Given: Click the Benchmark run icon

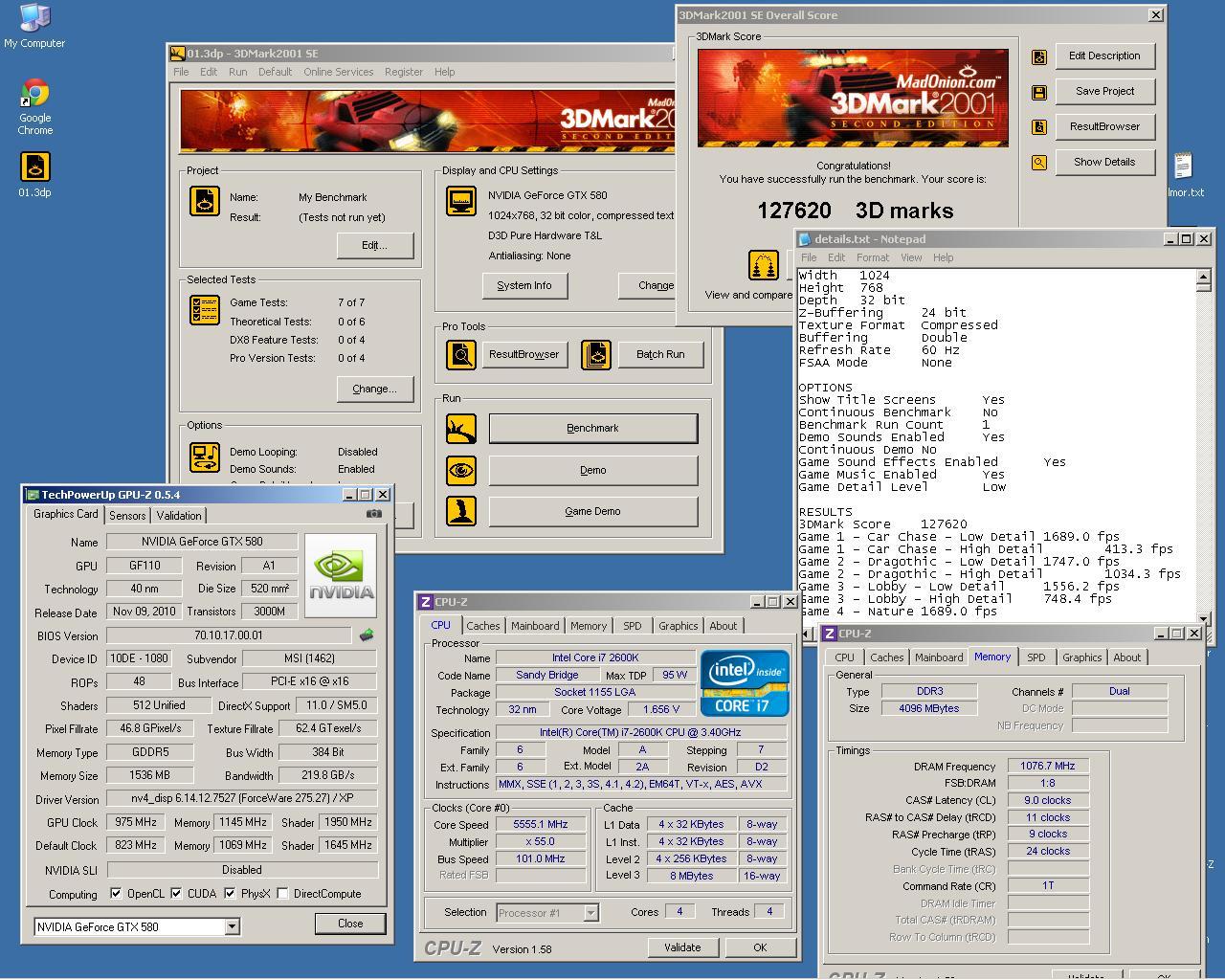Looking at the screenshot, I should (461, 428).
